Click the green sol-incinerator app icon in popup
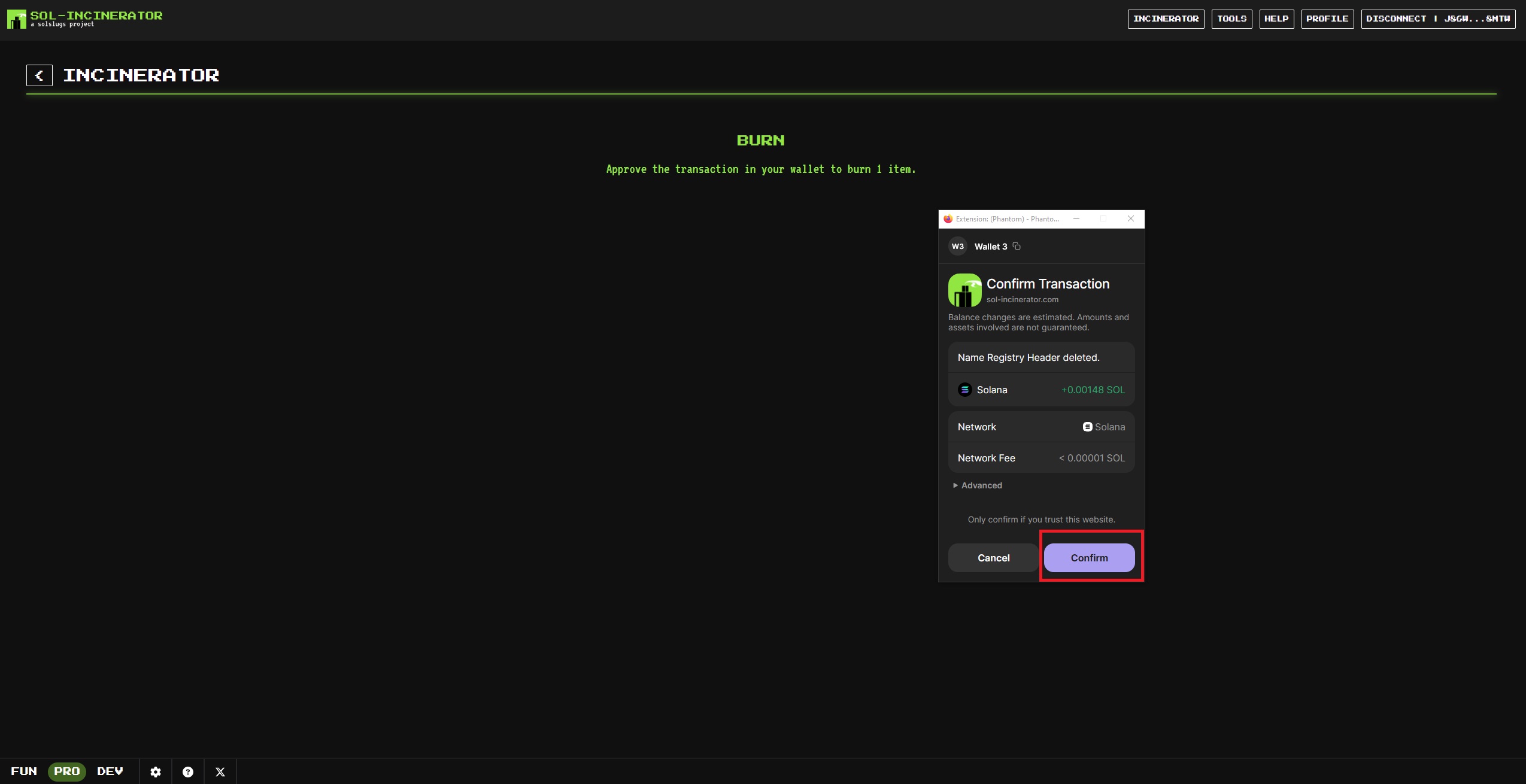 click(x=964, y=290)
